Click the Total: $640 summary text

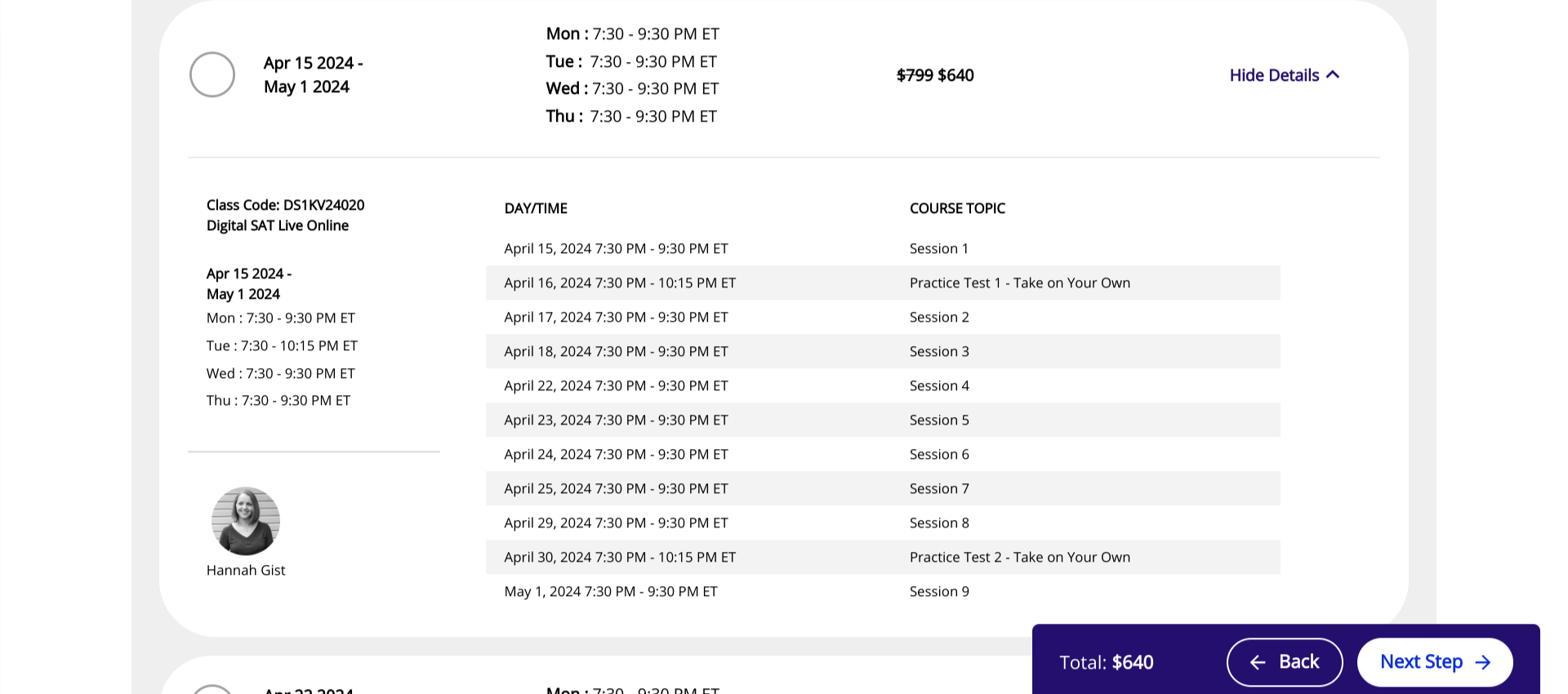[1106, 662]
